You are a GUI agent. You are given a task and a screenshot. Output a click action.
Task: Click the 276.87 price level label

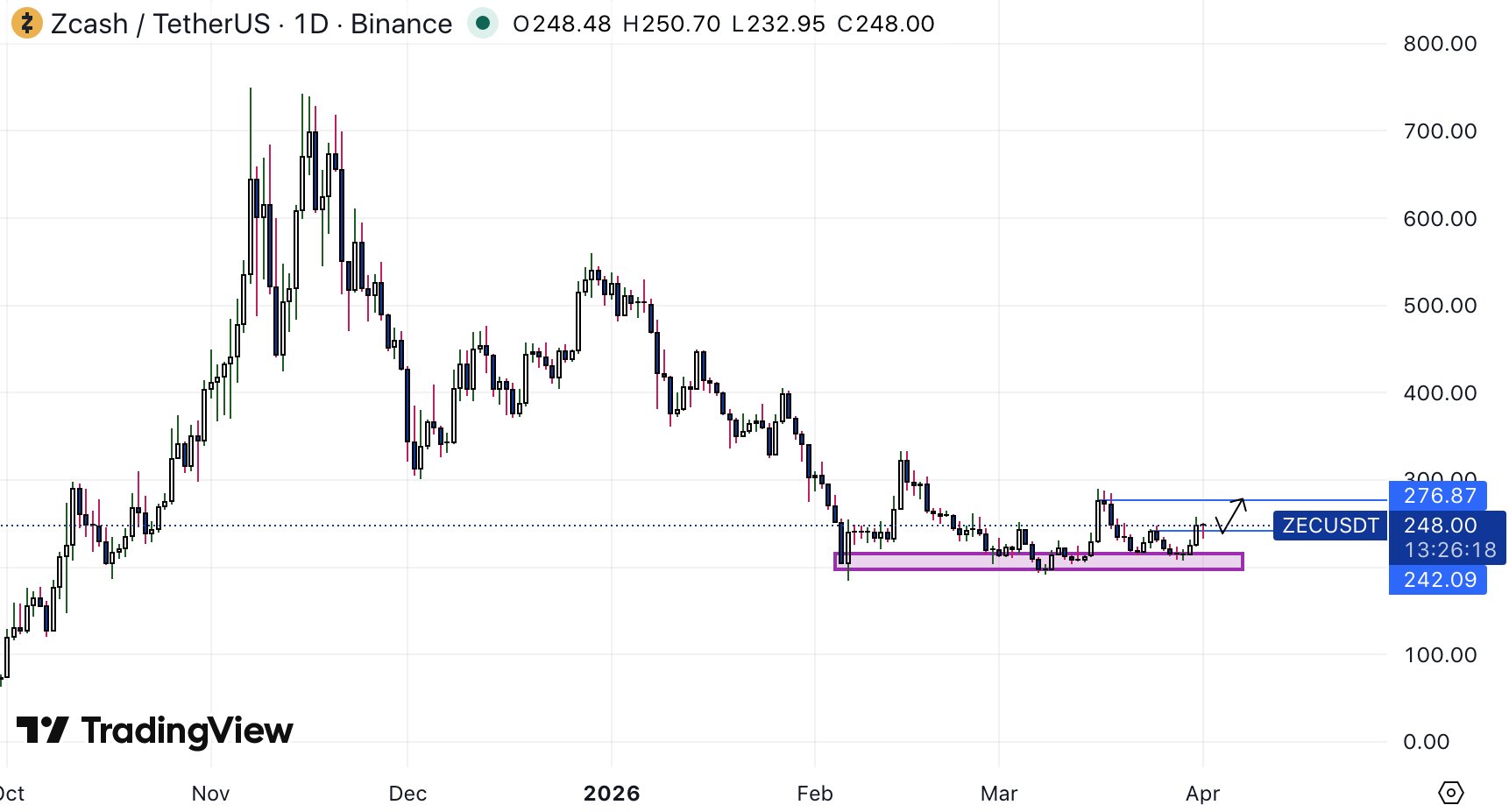pyautogui.click(x=1439, y=496)
